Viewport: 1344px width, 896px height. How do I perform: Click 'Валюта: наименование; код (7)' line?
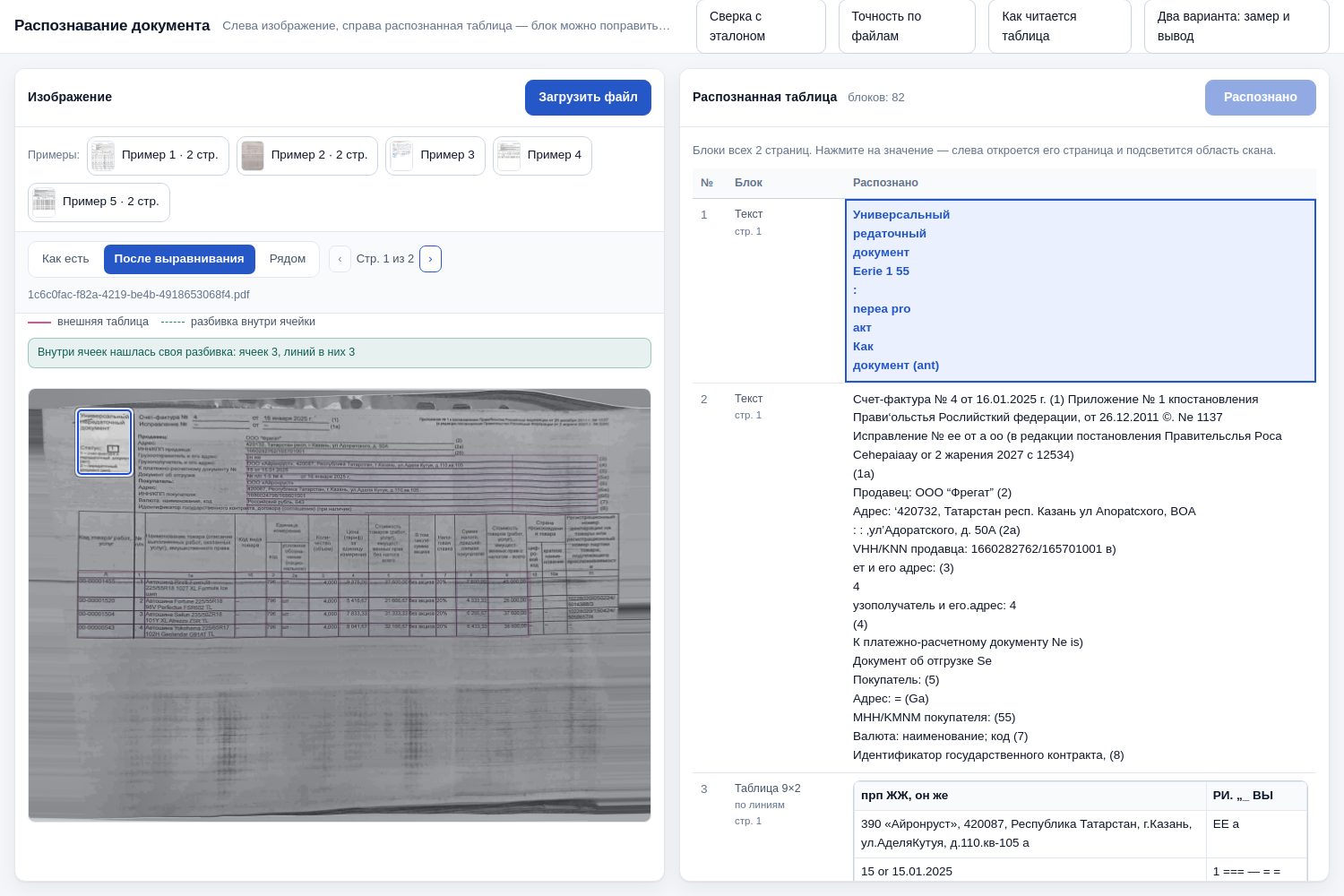pos(940,737)
